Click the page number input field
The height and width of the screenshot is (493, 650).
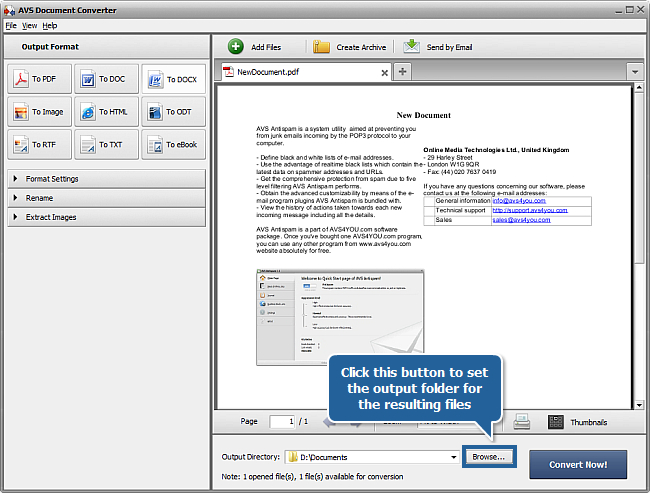pyautogui.click(x=282, y=422)
